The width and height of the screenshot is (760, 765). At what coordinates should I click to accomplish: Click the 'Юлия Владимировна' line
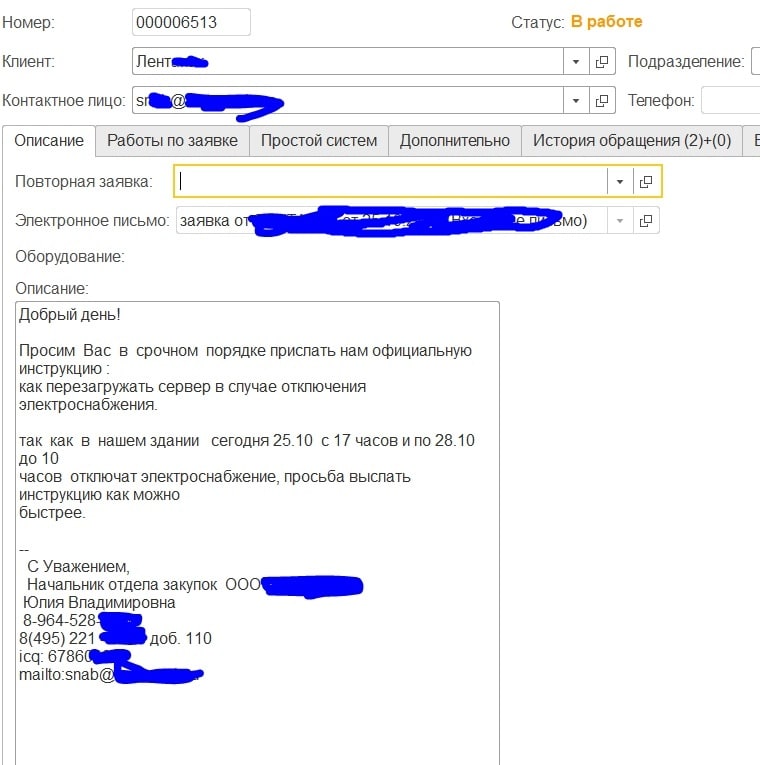click(x=99, y=603)
